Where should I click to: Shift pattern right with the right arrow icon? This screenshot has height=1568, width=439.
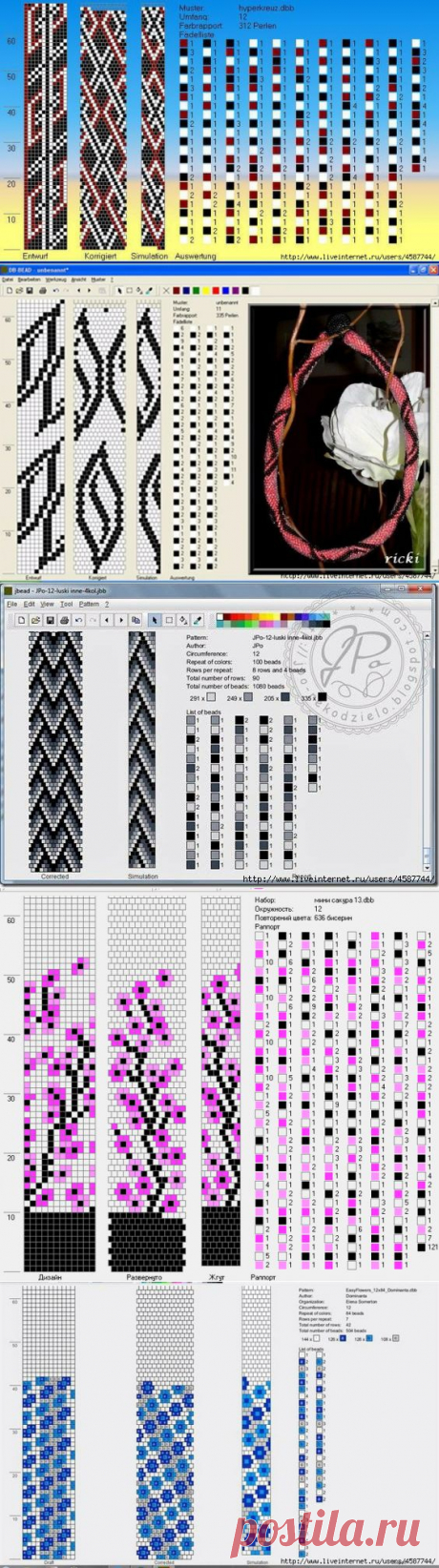(x=120, y=620)
